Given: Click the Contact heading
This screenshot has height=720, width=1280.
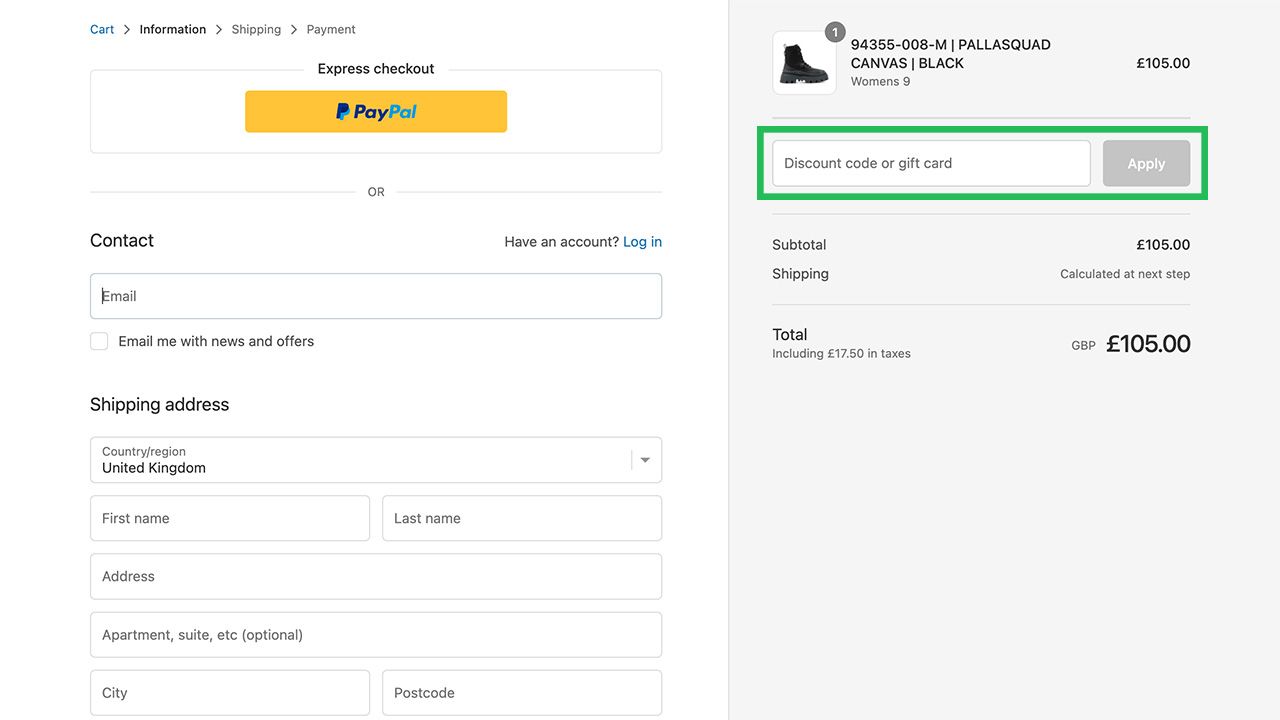Looking at the screenshot, I should click(122, 241).
